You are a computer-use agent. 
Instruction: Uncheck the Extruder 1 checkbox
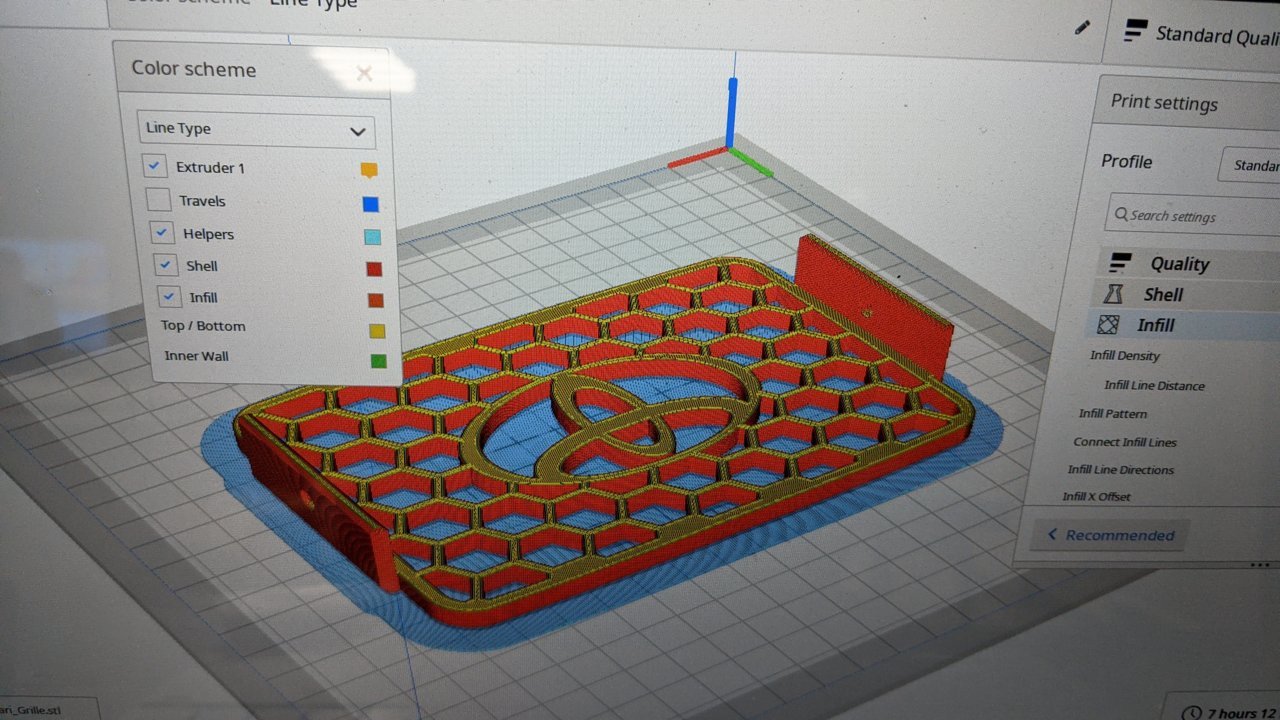(155, 166)
